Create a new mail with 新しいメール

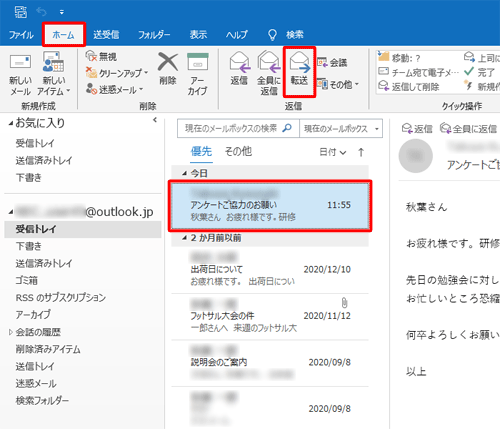click(20, 75)
